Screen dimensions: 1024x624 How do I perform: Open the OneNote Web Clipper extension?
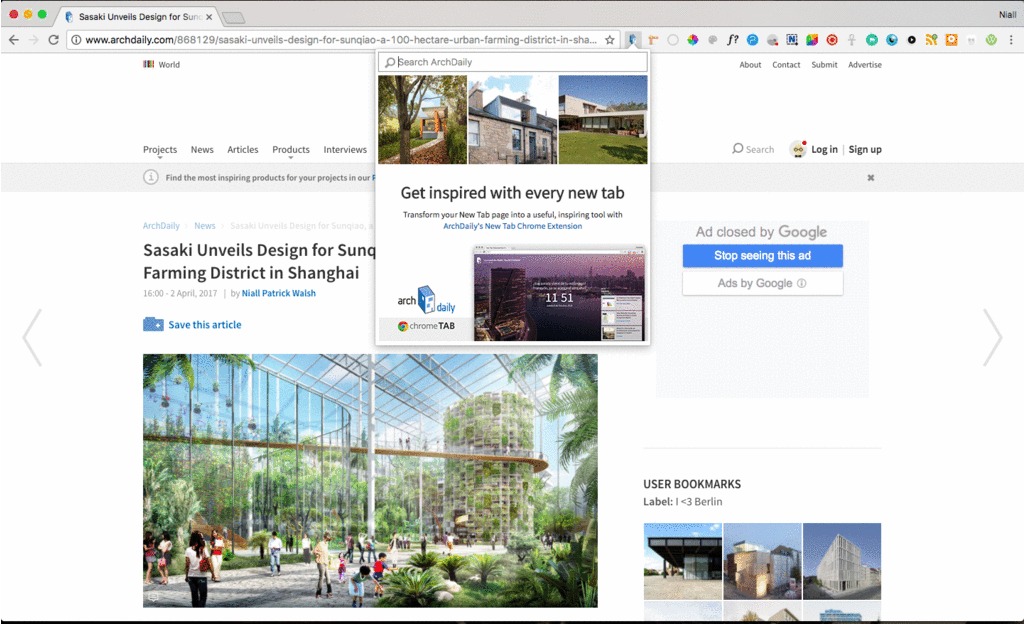point(791,40)
